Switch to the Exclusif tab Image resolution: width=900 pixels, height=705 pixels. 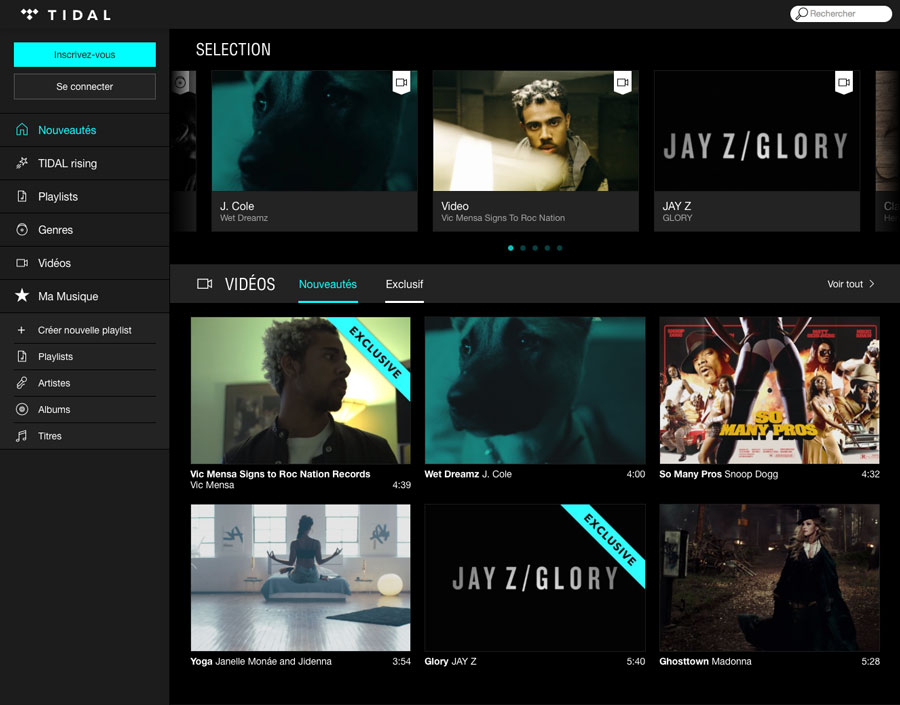tap(404, 284)
